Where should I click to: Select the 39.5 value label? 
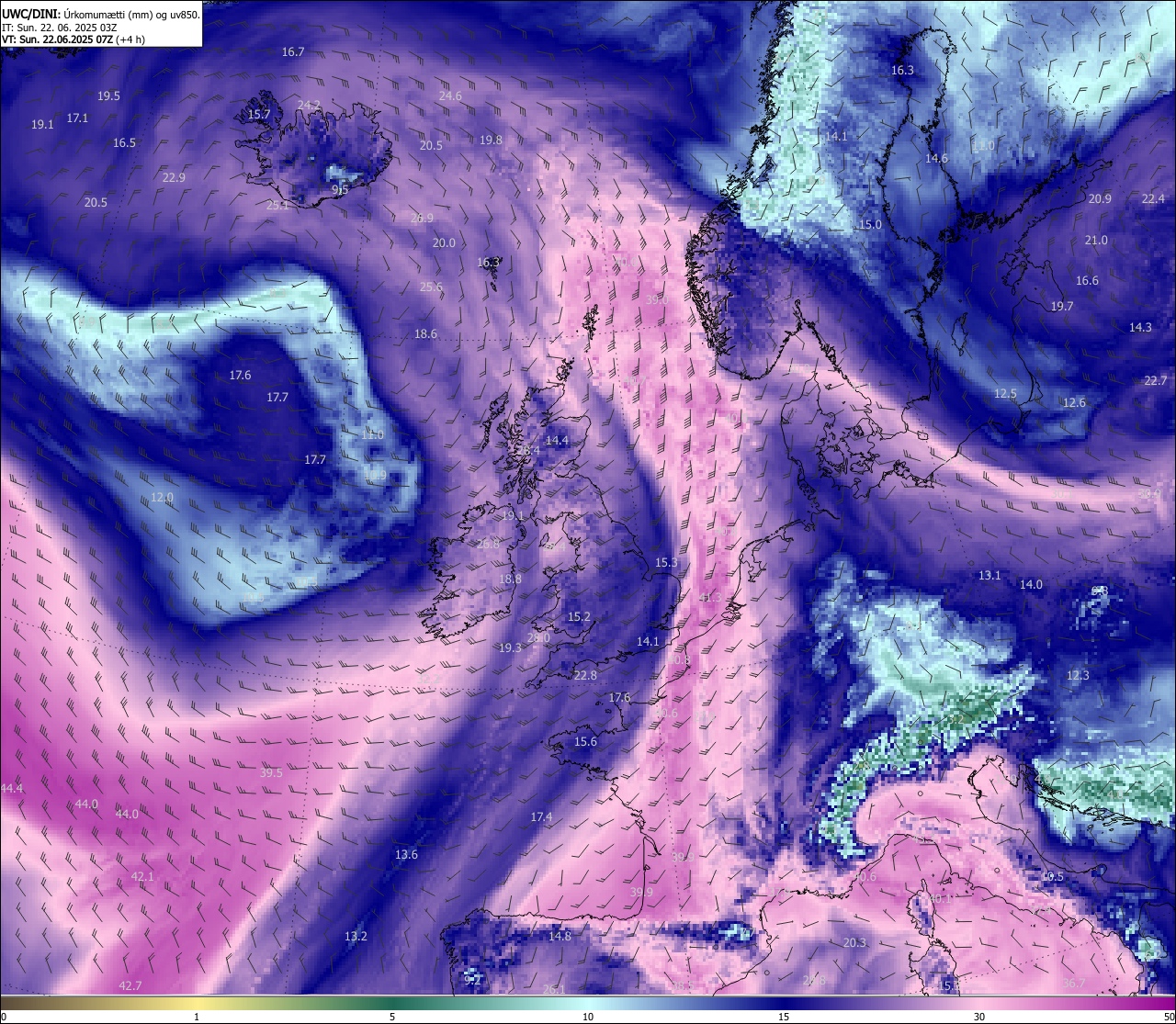point(271,772)
